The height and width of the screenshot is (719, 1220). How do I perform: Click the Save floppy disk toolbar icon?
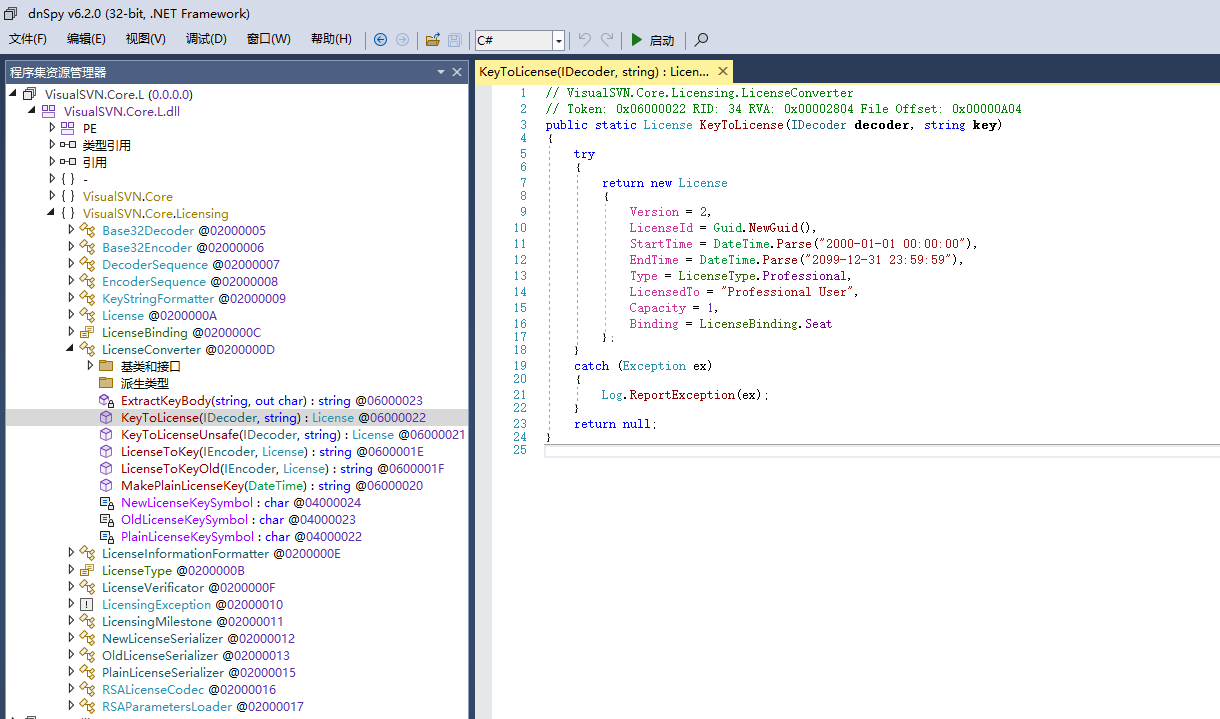click(x=454, y=40)
